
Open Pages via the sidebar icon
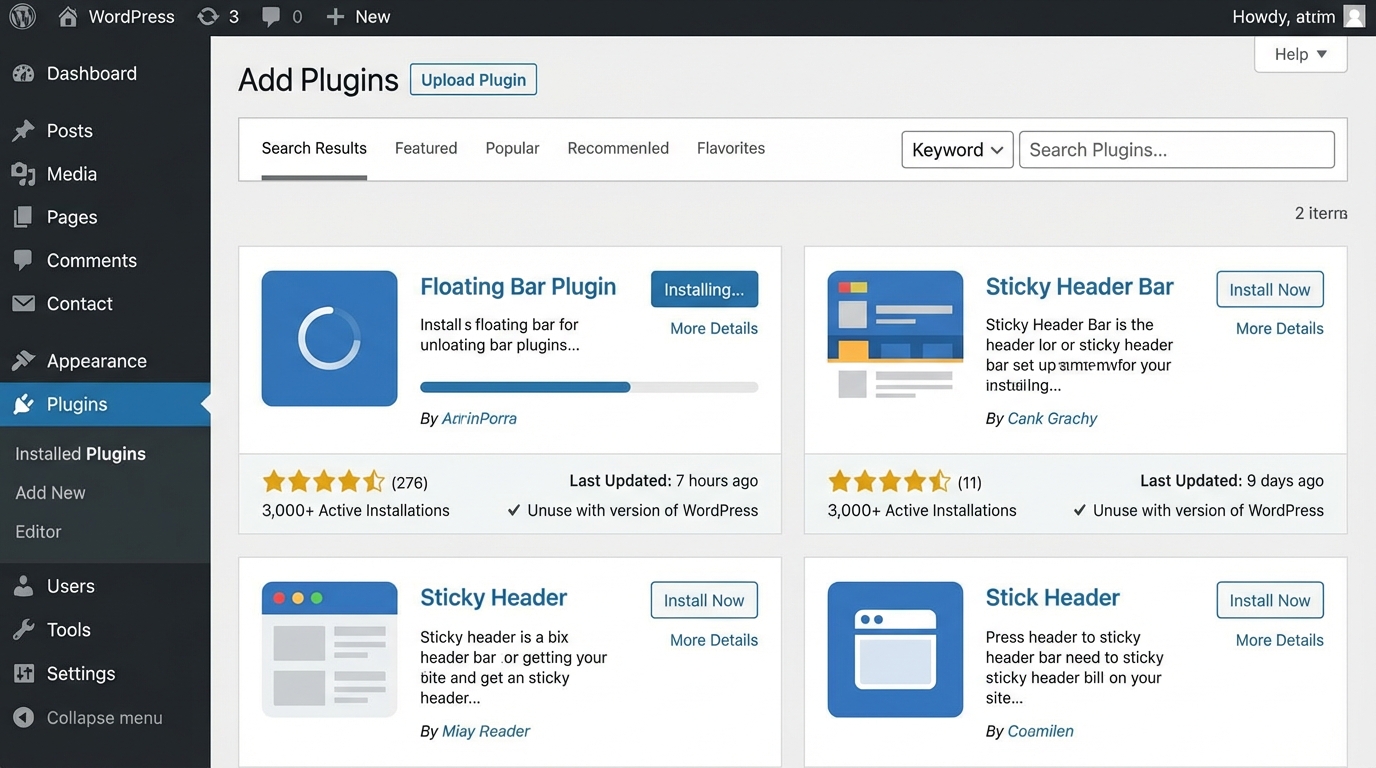click(25, 217)
